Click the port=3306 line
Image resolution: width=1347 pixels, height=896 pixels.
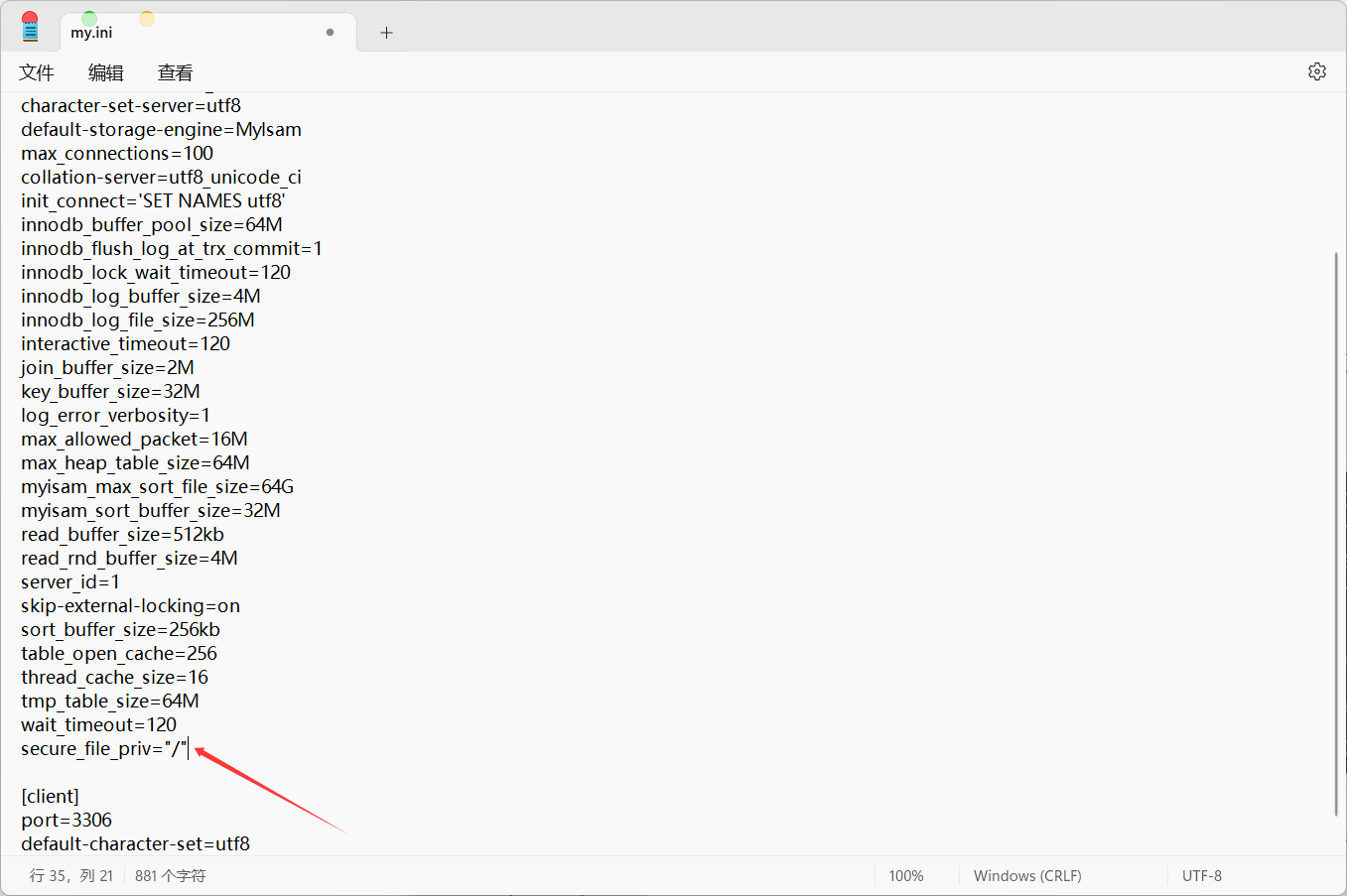click(67, 821)
